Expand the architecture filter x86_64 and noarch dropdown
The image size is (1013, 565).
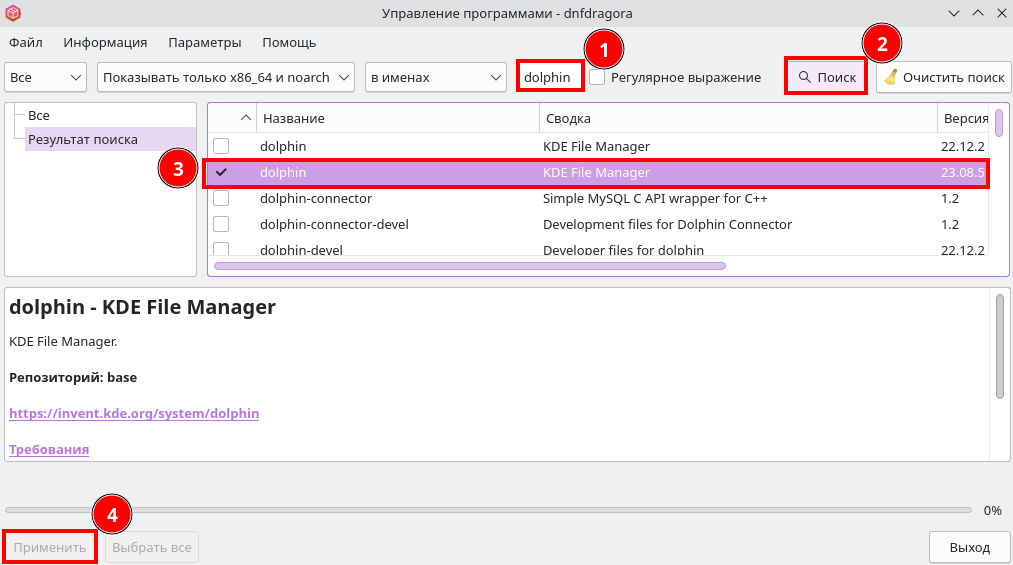click(x=227, y=77)
